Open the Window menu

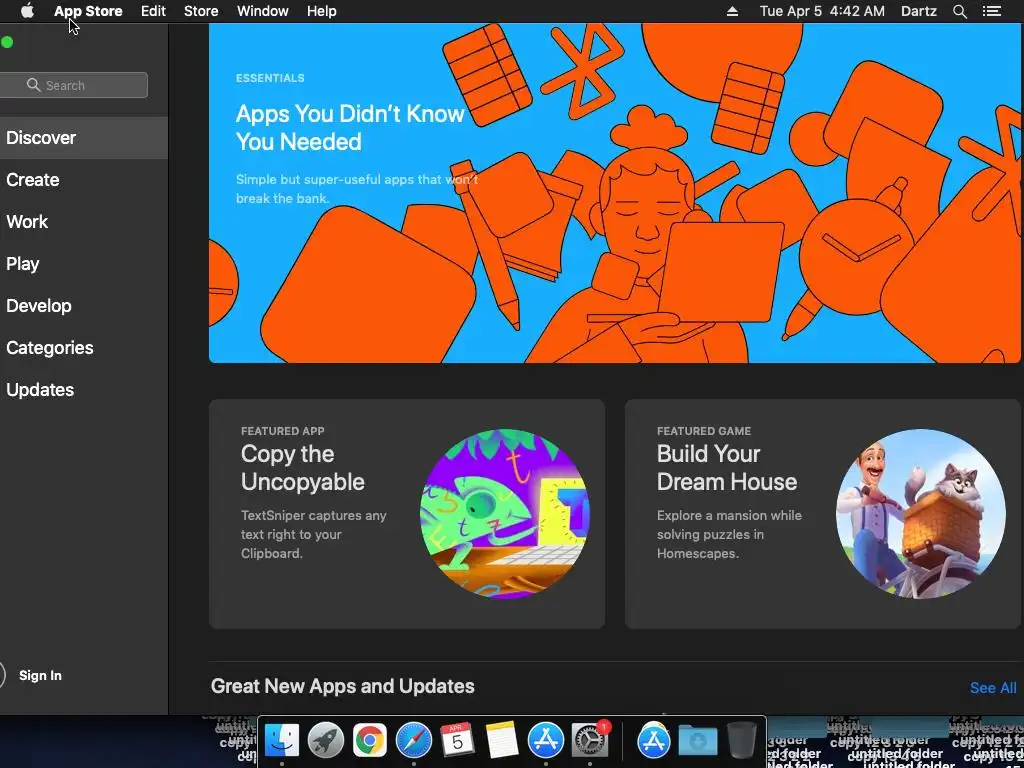[263, 11]
